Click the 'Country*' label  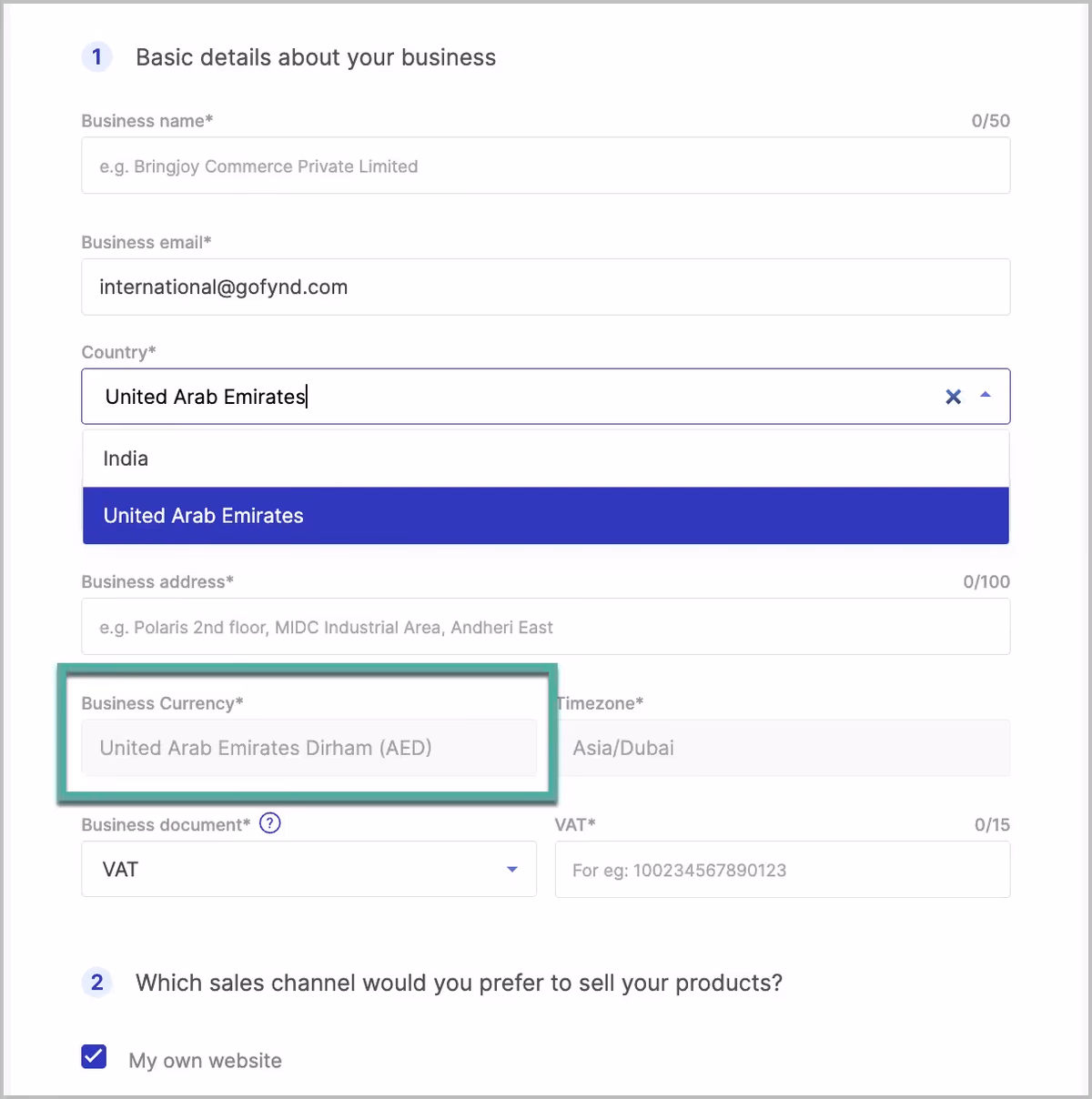tap(119, 352)
